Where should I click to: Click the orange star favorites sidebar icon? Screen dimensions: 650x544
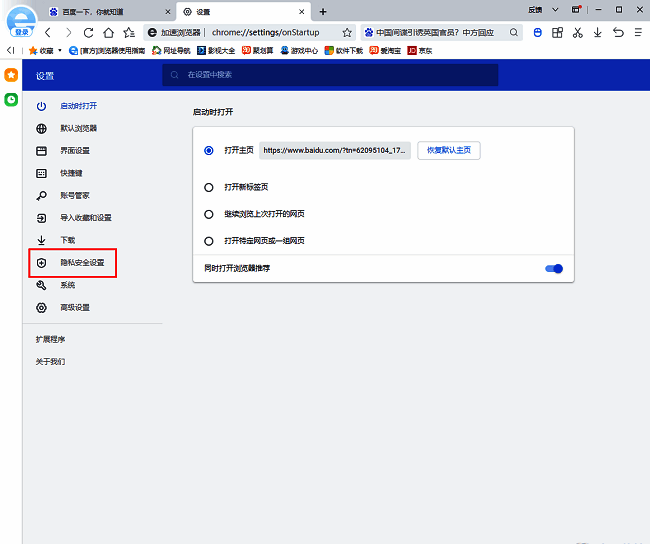point(11,76)
